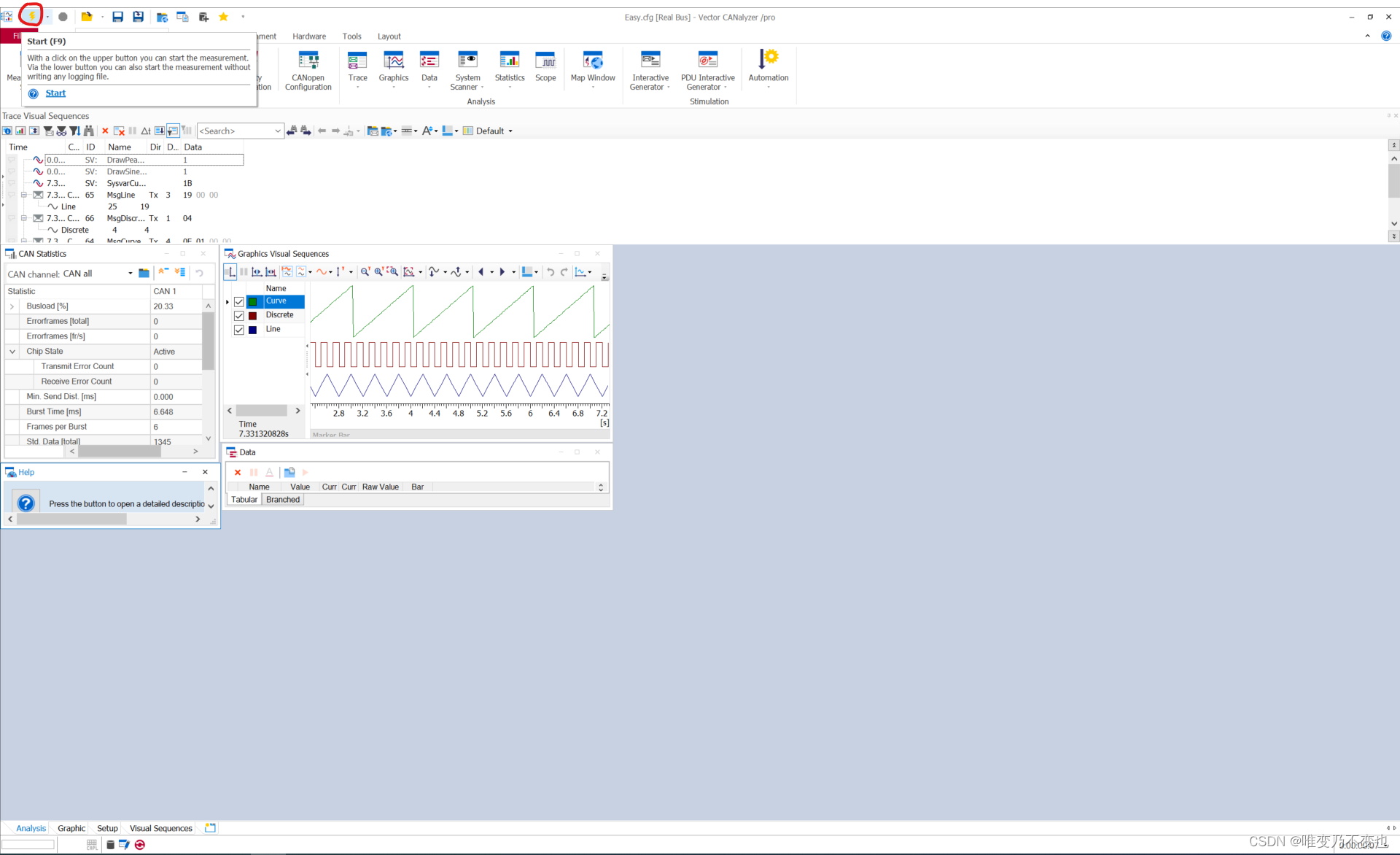The height and width of the screenshot is (855, 1400).
Task: Switch to Visual Sequences desktop tab
Action: click(160, 828)
